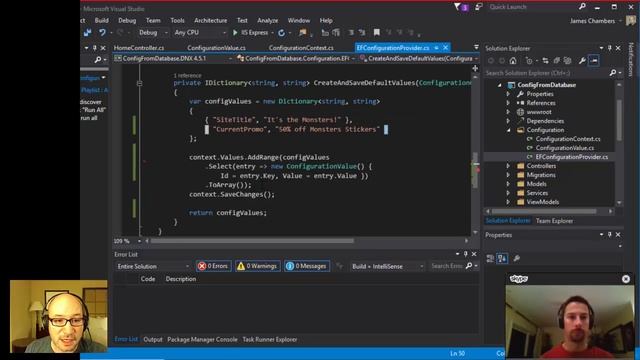Click the Property Pages wrench icon
640x360 pixels.
coord(516,258)
